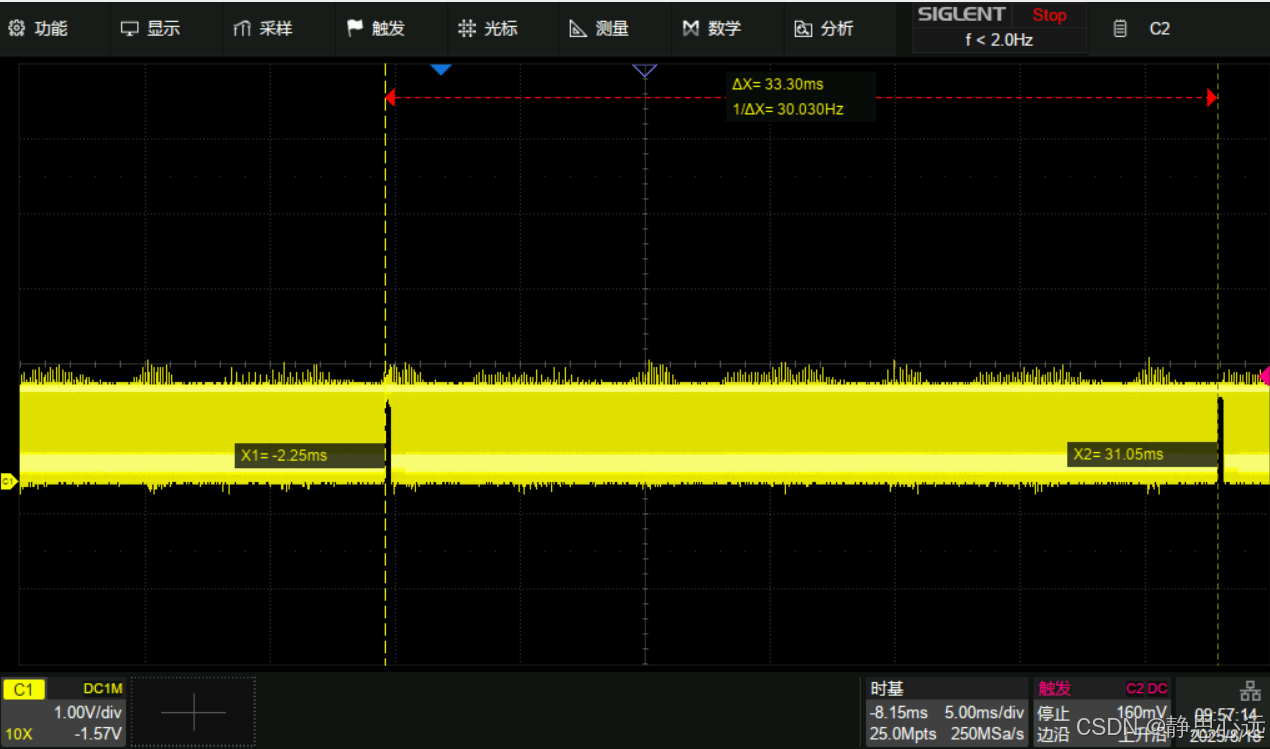1270x749 pixels.
Task: Click the 测量 ruler icon
Action: pos(577,29)
